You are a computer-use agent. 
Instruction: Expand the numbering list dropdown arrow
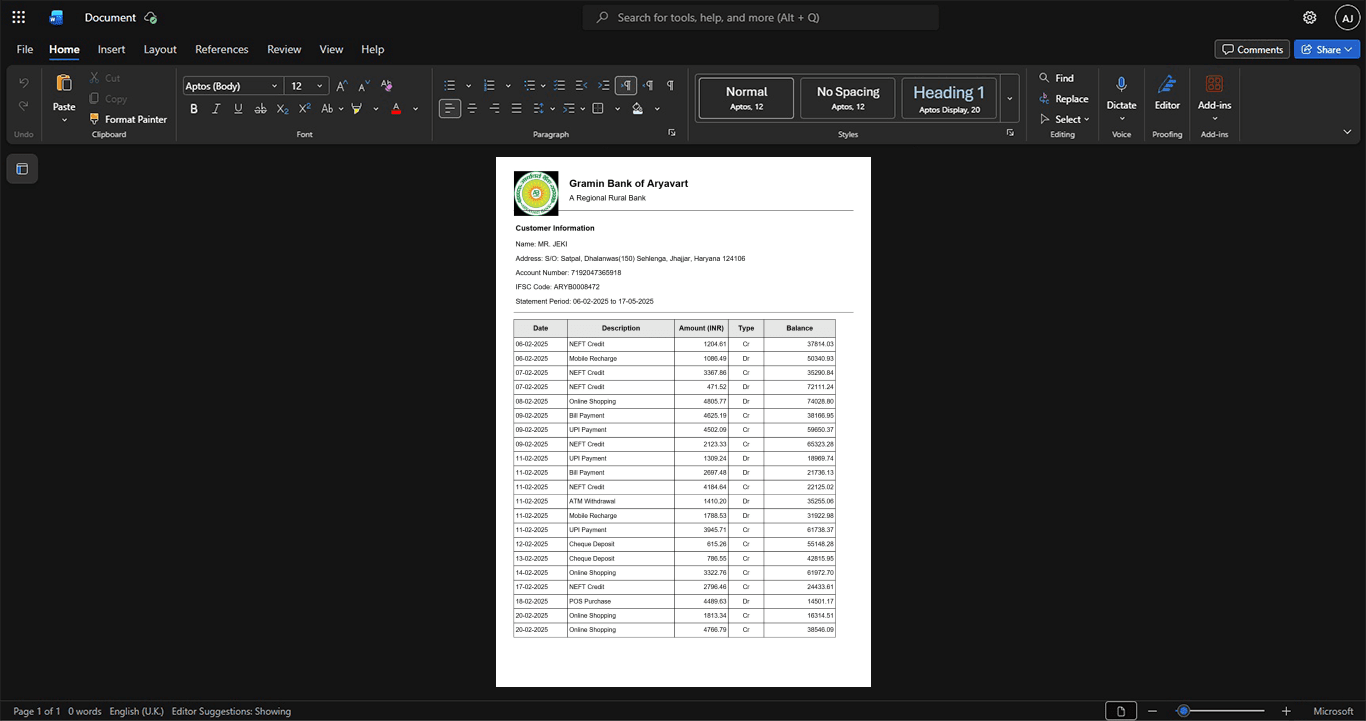tap(508, 86)
